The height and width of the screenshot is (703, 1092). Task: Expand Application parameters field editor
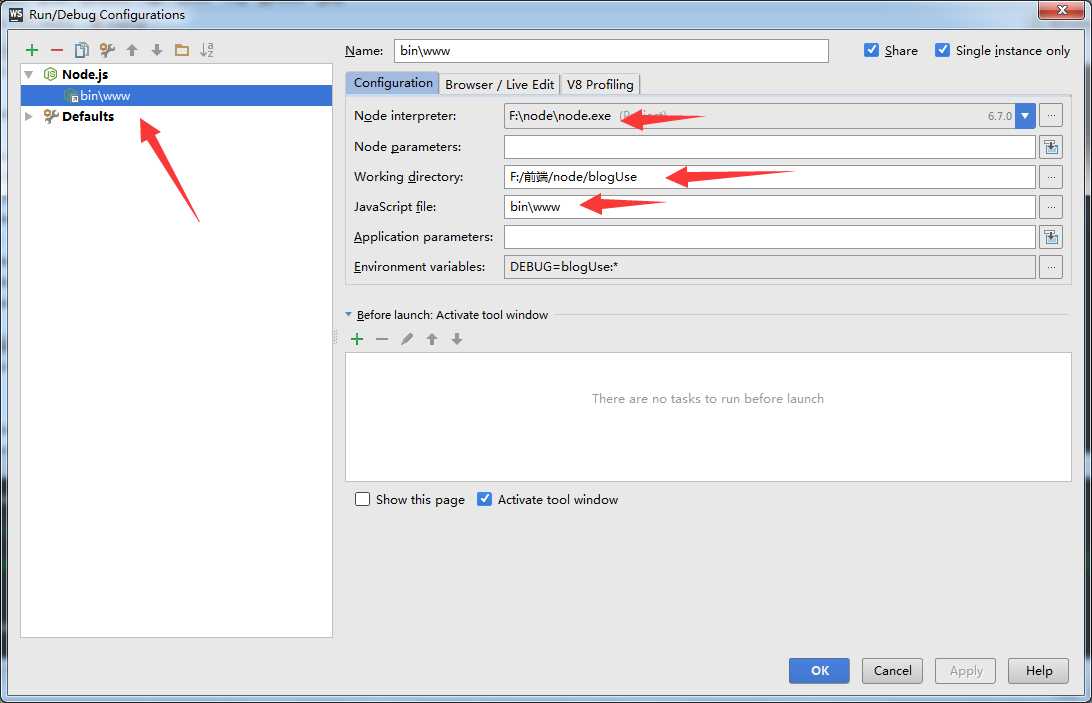pos(1051,237)
